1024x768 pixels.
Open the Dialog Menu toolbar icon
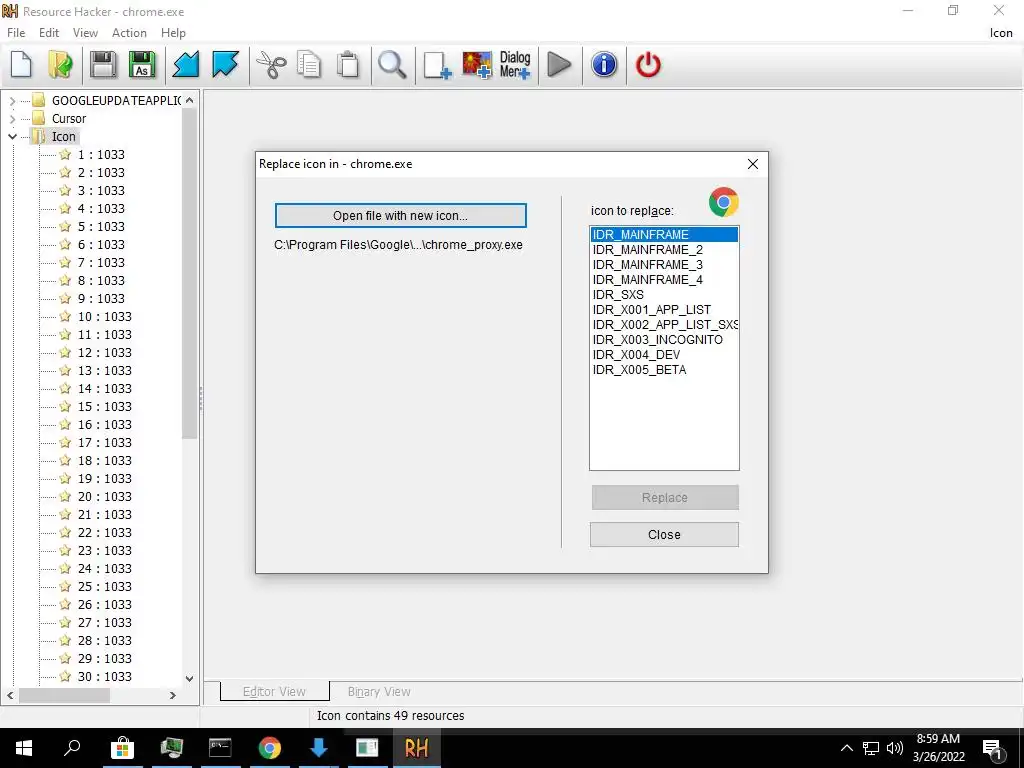point(515,65)
